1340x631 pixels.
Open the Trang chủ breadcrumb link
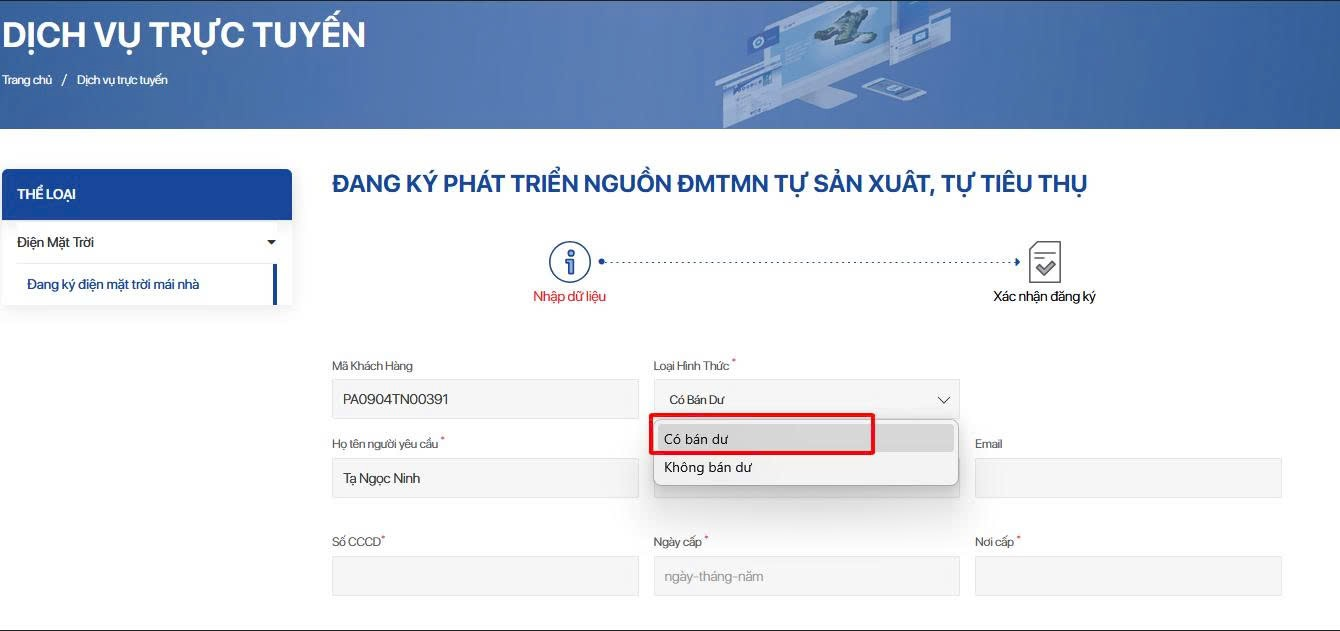(x=27, y=79)
